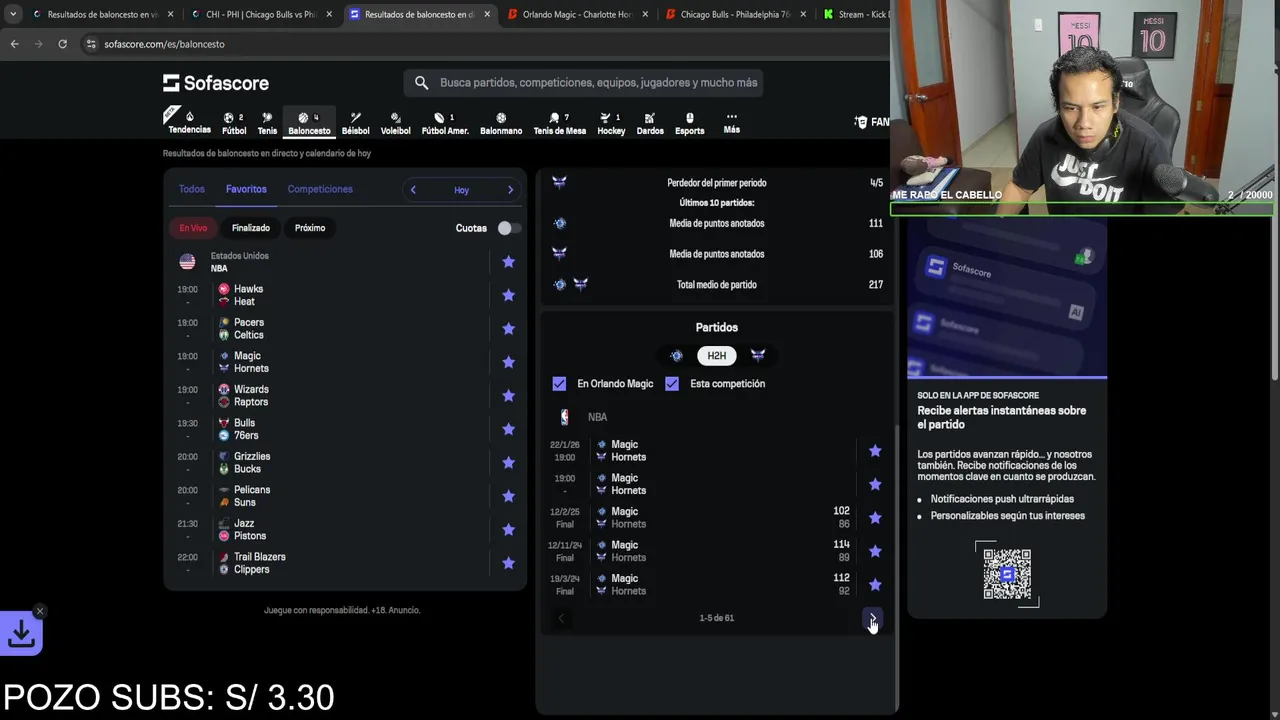Click the download icon overlay
1280x720 pixels.
21,634
